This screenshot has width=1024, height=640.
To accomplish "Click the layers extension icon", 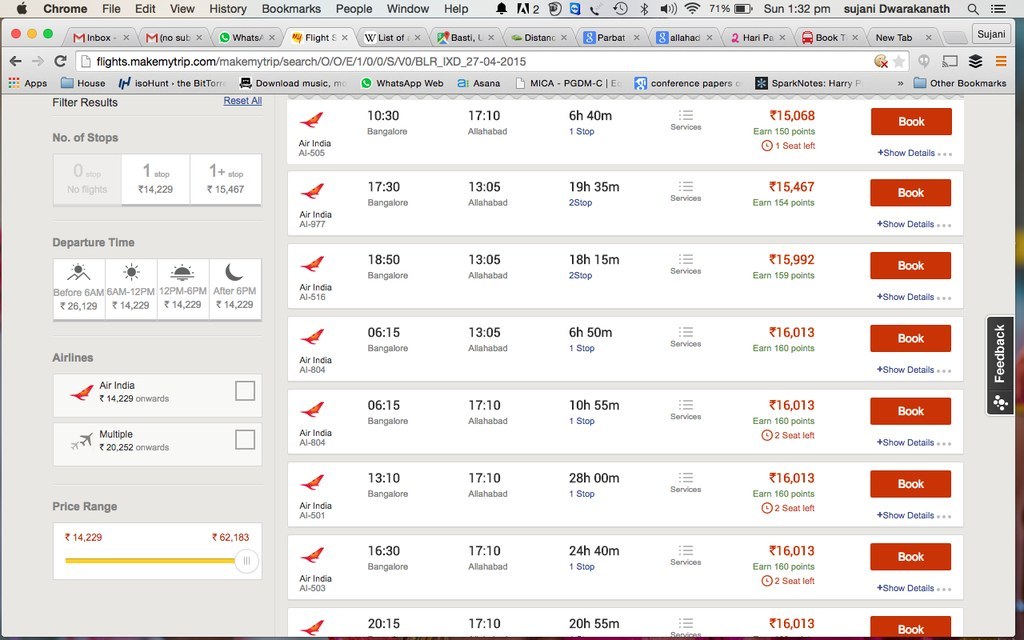I will (975, 61).
